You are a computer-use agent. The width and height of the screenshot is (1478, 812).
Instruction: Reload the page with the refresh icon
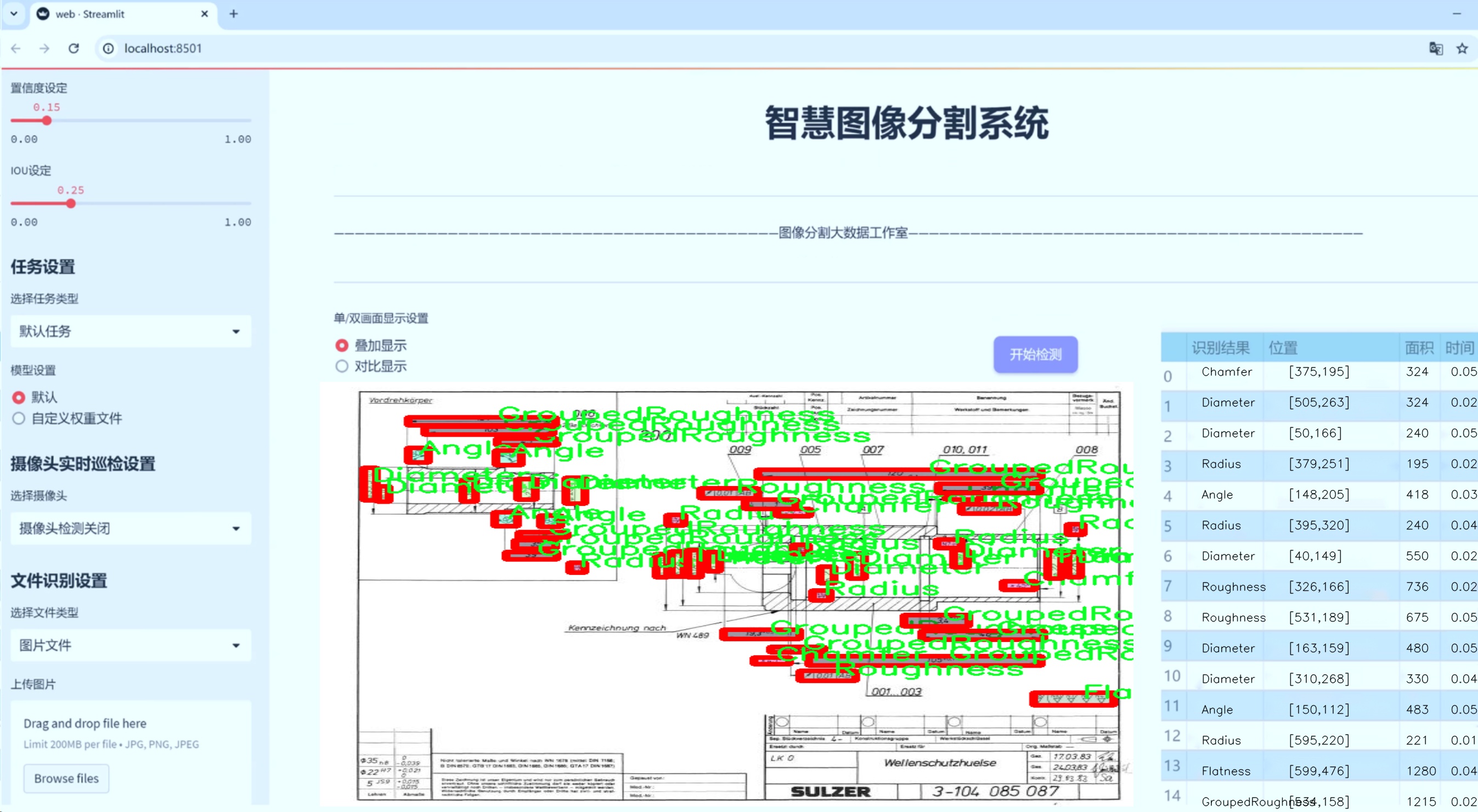pyautogui.click(x=74, y=48)
